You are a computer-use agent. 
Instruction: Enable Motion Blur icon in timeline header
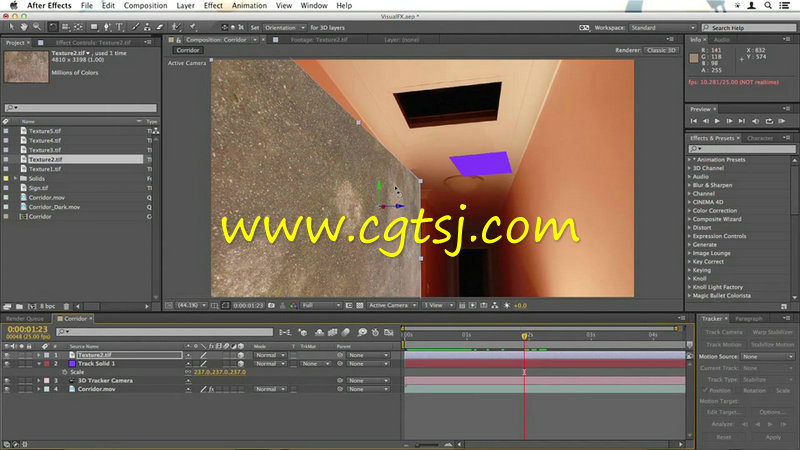point(346,332)
